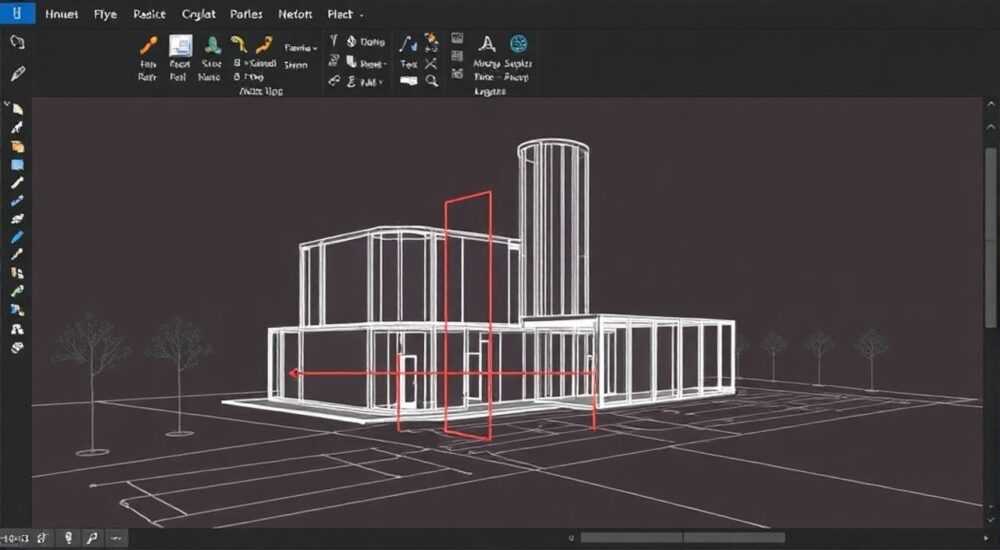Open the Crylat menu

pos(198,14)
